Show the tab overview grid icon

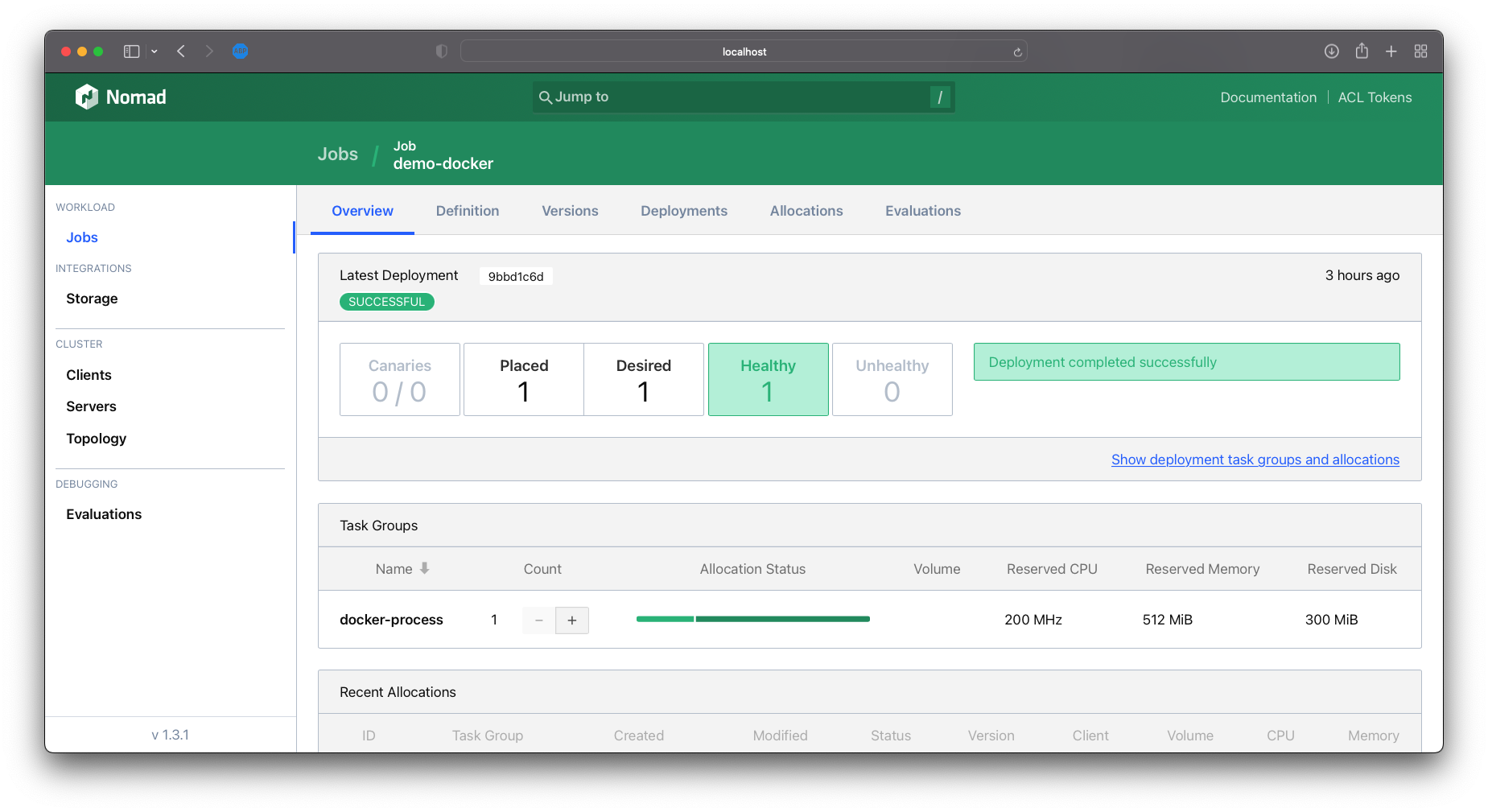pyautogui.click(x=1420, y=52)
